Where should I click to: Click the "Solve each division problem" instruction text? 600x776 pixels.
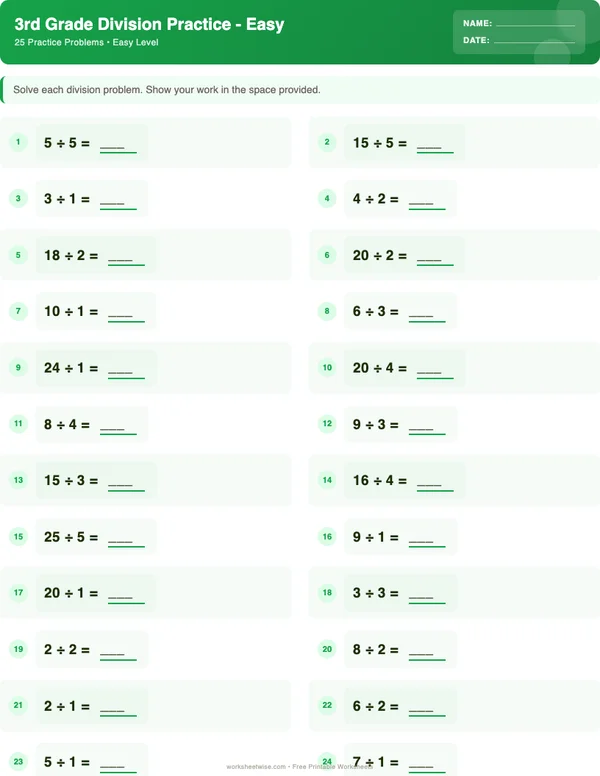167,90
